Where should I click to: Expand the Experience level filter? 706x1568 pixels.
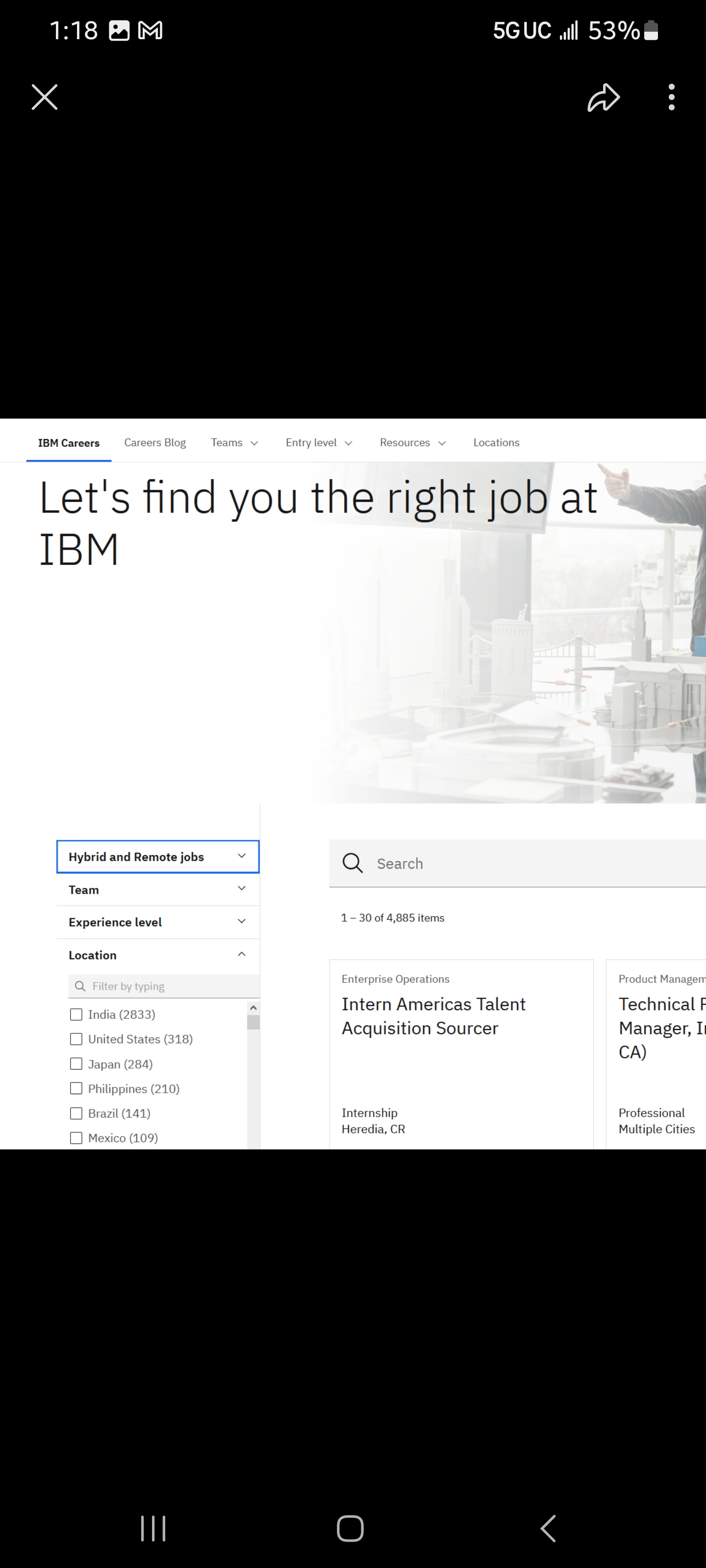click(158, 922)
